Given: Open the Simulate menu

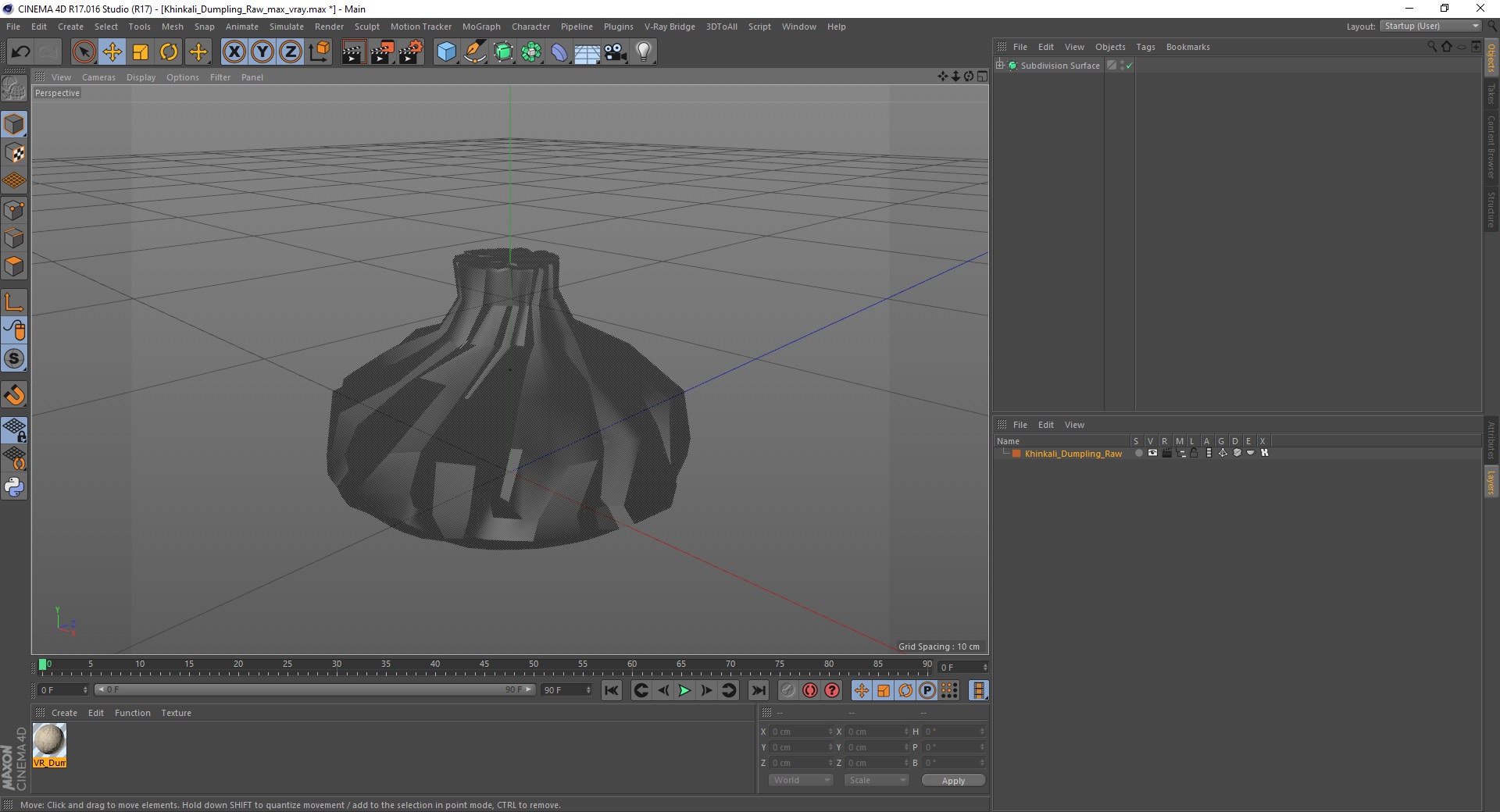Looking at the screenshot, I should pyautogui.click(x=287, y=27).
